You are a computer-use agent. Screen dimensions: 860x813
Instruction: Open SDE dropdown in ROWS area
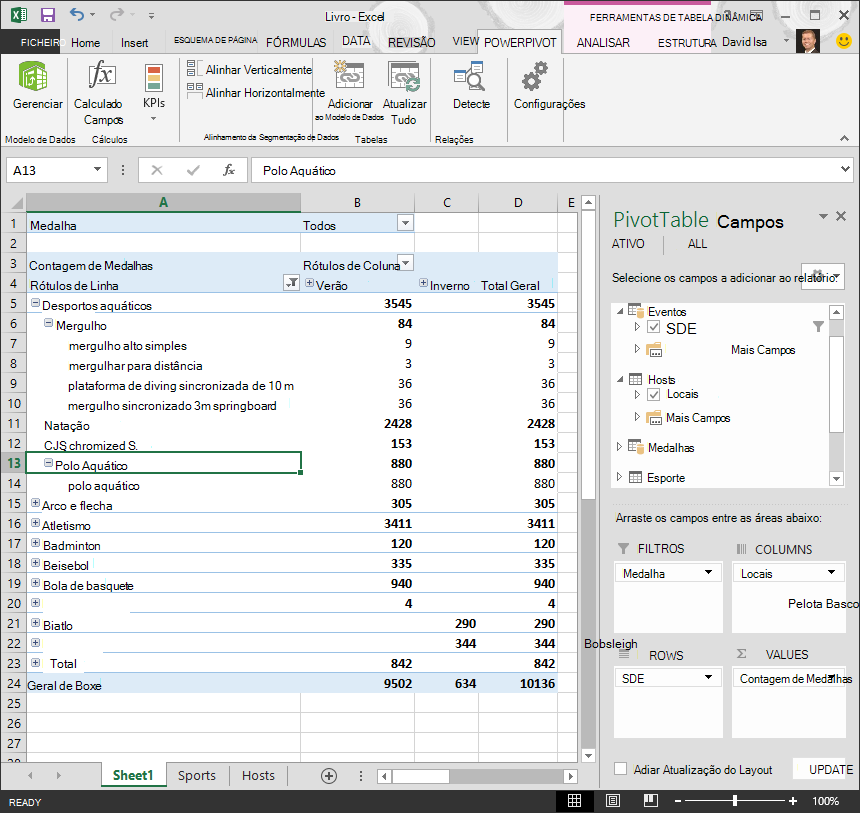[709, 678]
